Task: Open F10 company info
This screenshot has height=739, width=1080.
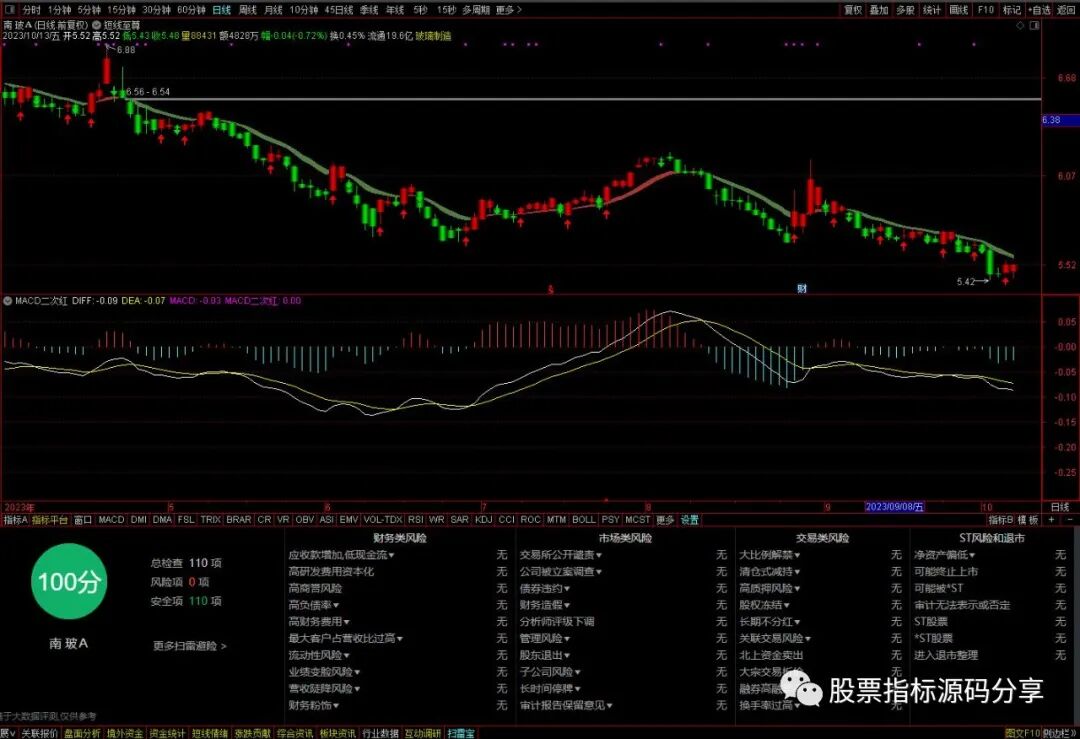Action: point(986,10)
